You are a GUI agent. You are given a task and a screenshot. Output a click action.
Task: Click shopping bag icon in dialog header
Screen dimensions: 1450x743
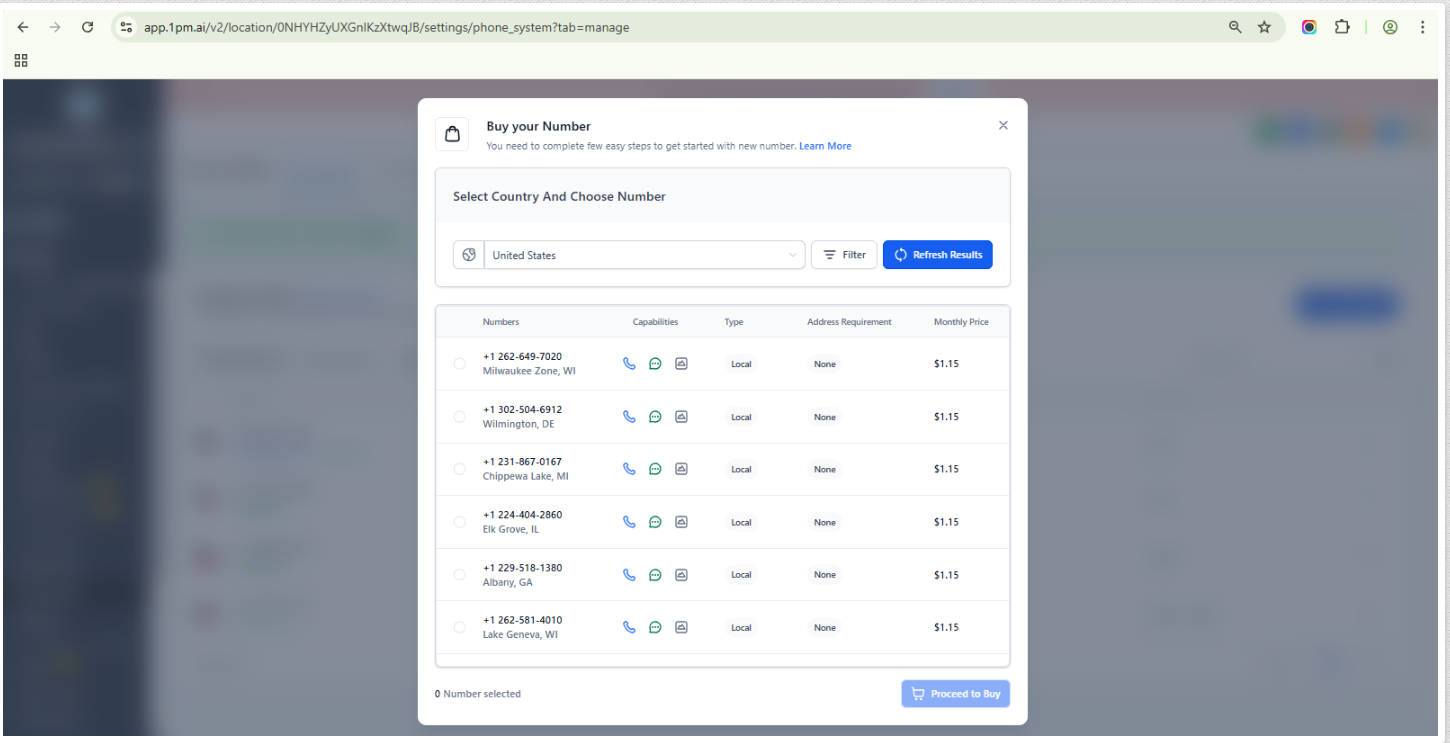click(x=452, y=134)
